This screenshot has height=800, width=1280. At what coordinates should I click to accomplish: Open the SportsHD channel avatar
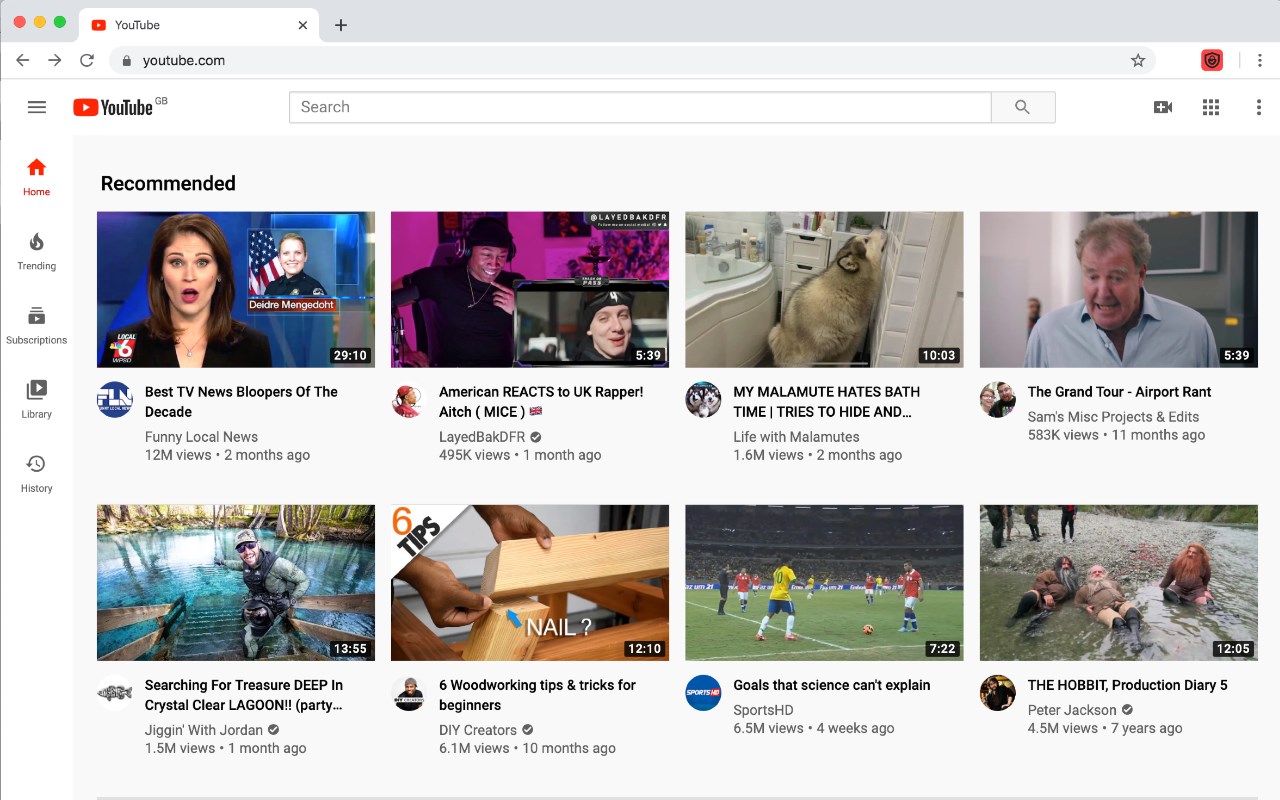[x=703, y=693]
